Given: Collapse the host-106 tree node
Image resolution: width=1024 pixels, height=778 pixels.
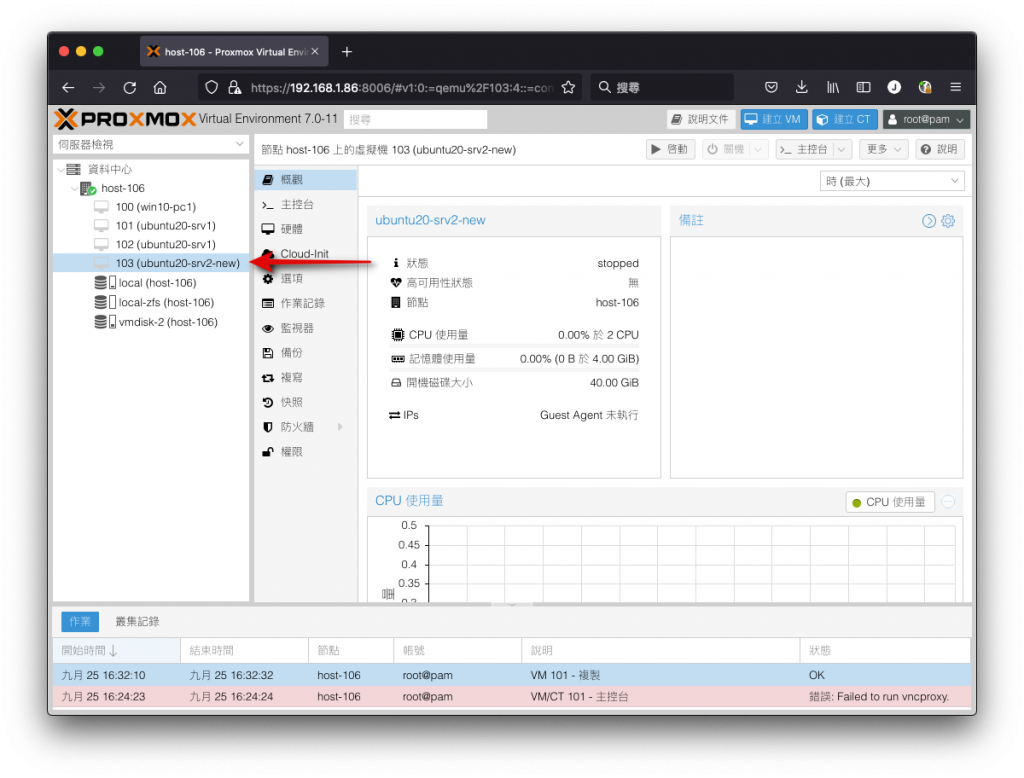Looking at the screenshot, I should [74, 189].
